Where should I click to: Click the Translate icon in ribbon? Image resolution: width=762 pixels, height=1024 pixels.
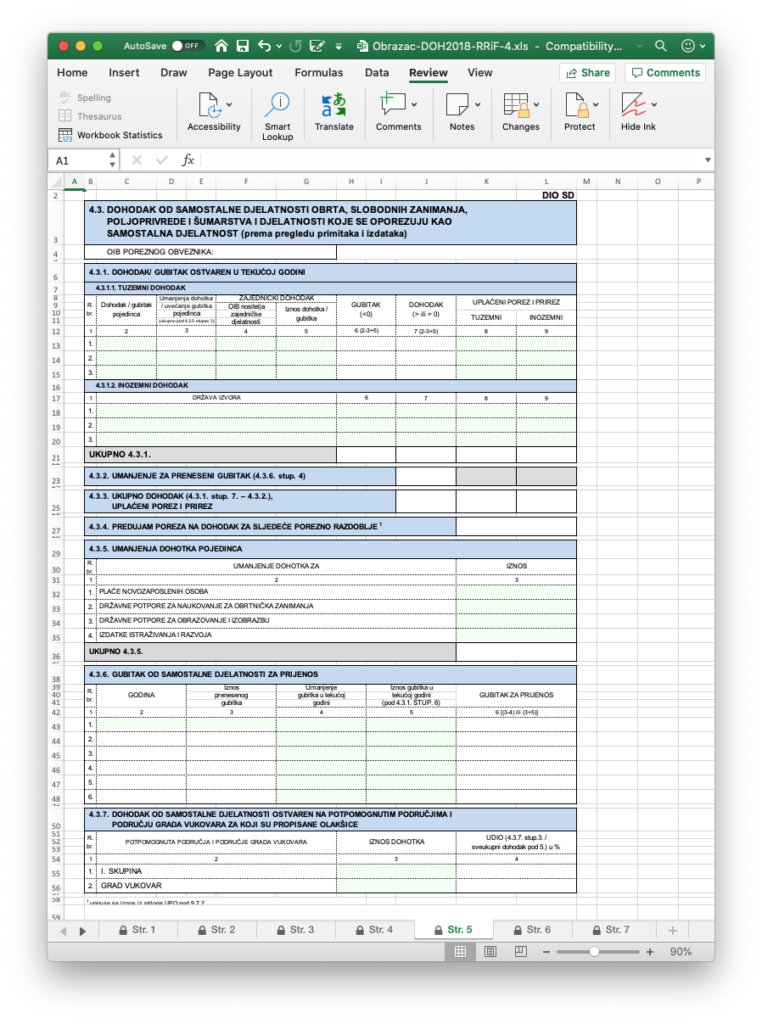click(x=334, y=116)
